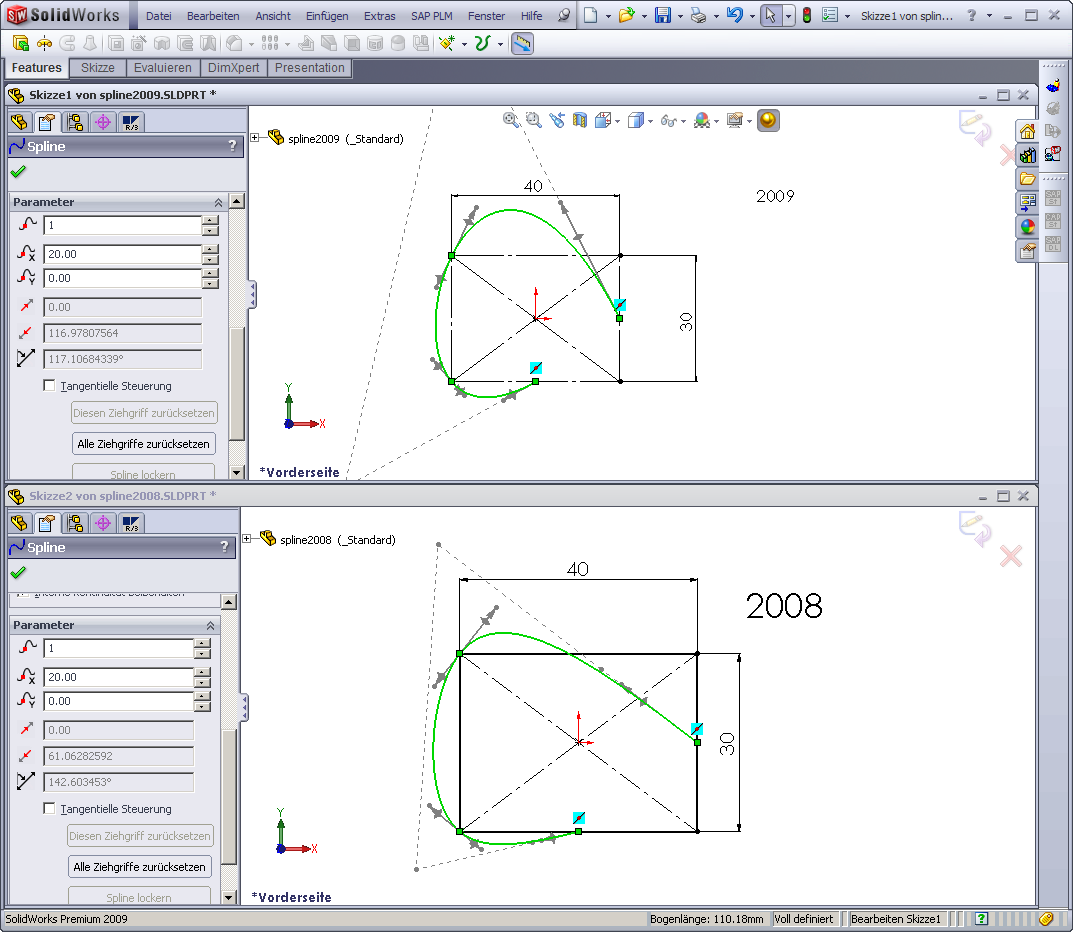Collapse Parameter section in lower panel
Viewport: 1073px width, 932px height.
pos(210,625)
